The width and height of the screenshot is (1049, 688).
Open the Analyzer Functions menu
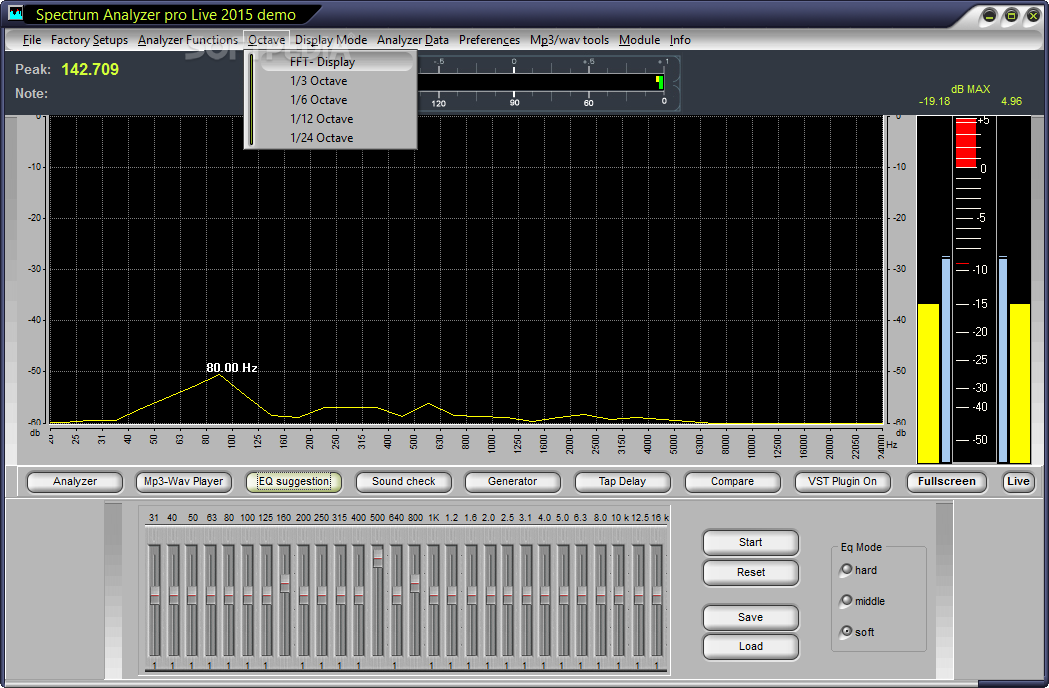(x=187, y=40)
